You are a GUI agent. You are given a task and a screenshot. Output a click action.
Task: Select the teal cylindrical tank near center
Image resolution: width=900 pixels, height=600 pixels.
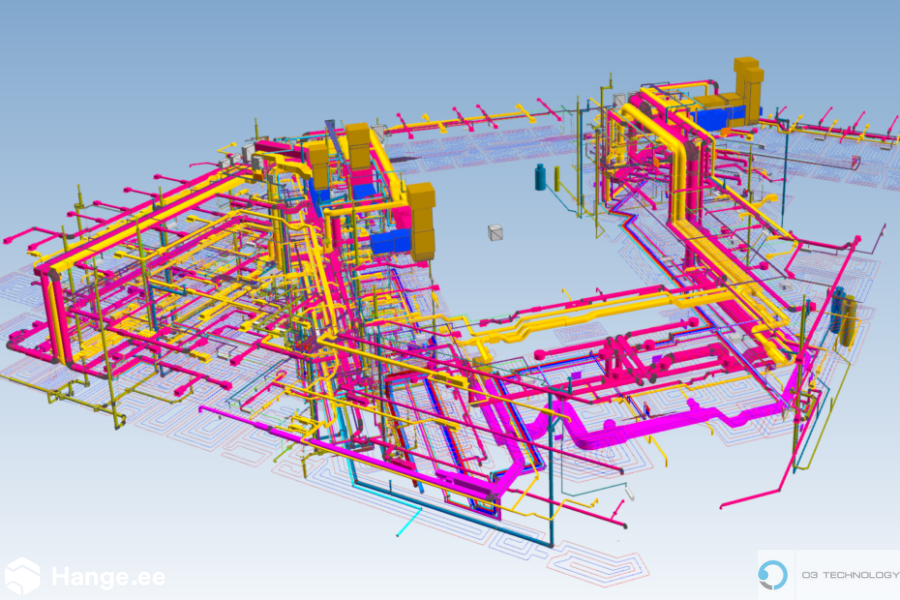(541, 177)
